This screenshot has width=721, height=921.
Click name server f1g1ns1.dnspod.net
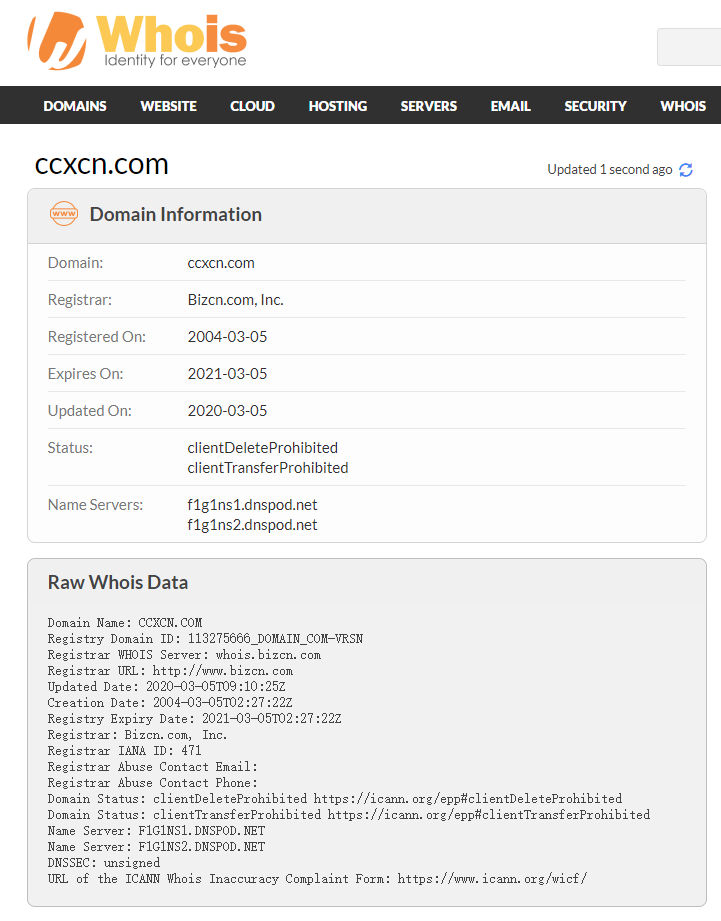(x=252, y=505)
